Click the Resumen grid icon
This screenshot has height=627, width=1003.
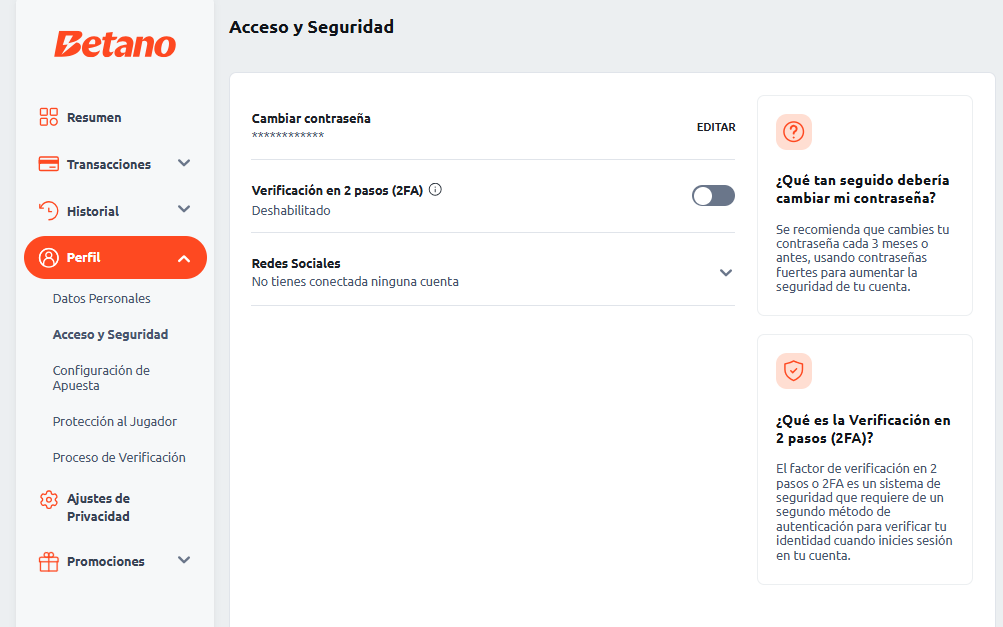[49, 117]
